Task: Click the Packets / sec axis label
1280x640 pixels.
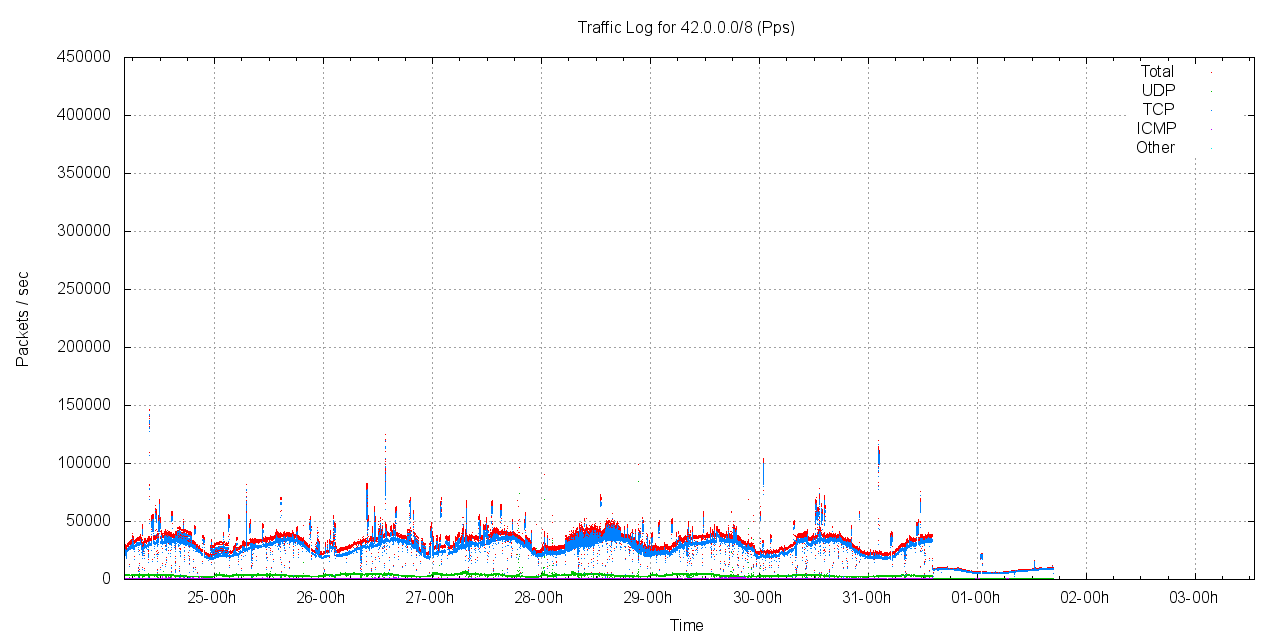Action: pos(23,318)
